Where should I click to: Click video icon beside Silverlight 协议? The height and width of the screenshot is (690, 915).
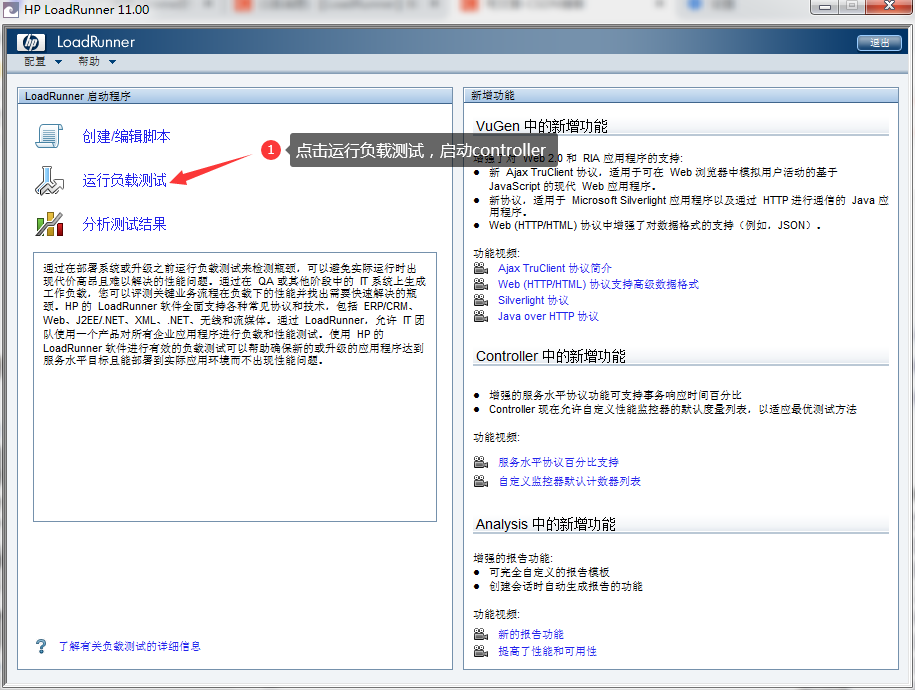click(481, 300)
